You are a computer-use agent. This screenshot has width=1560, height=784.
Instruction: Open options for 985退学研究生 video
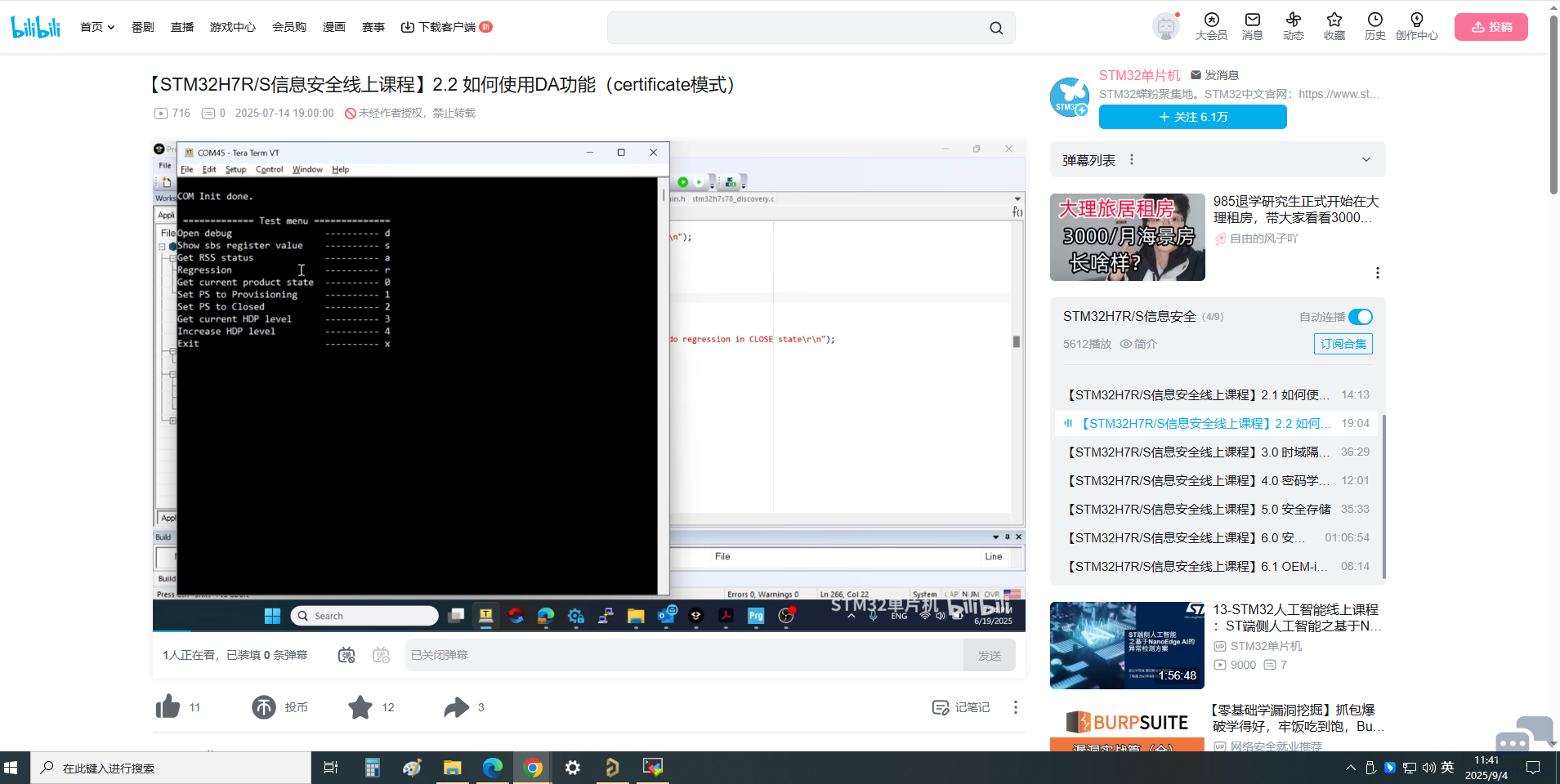[1378, 273]
